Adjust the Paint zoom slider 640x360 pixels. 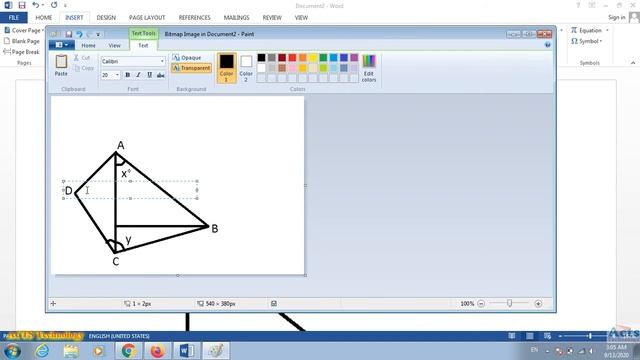pyautogui.click(x=509, y=303)
